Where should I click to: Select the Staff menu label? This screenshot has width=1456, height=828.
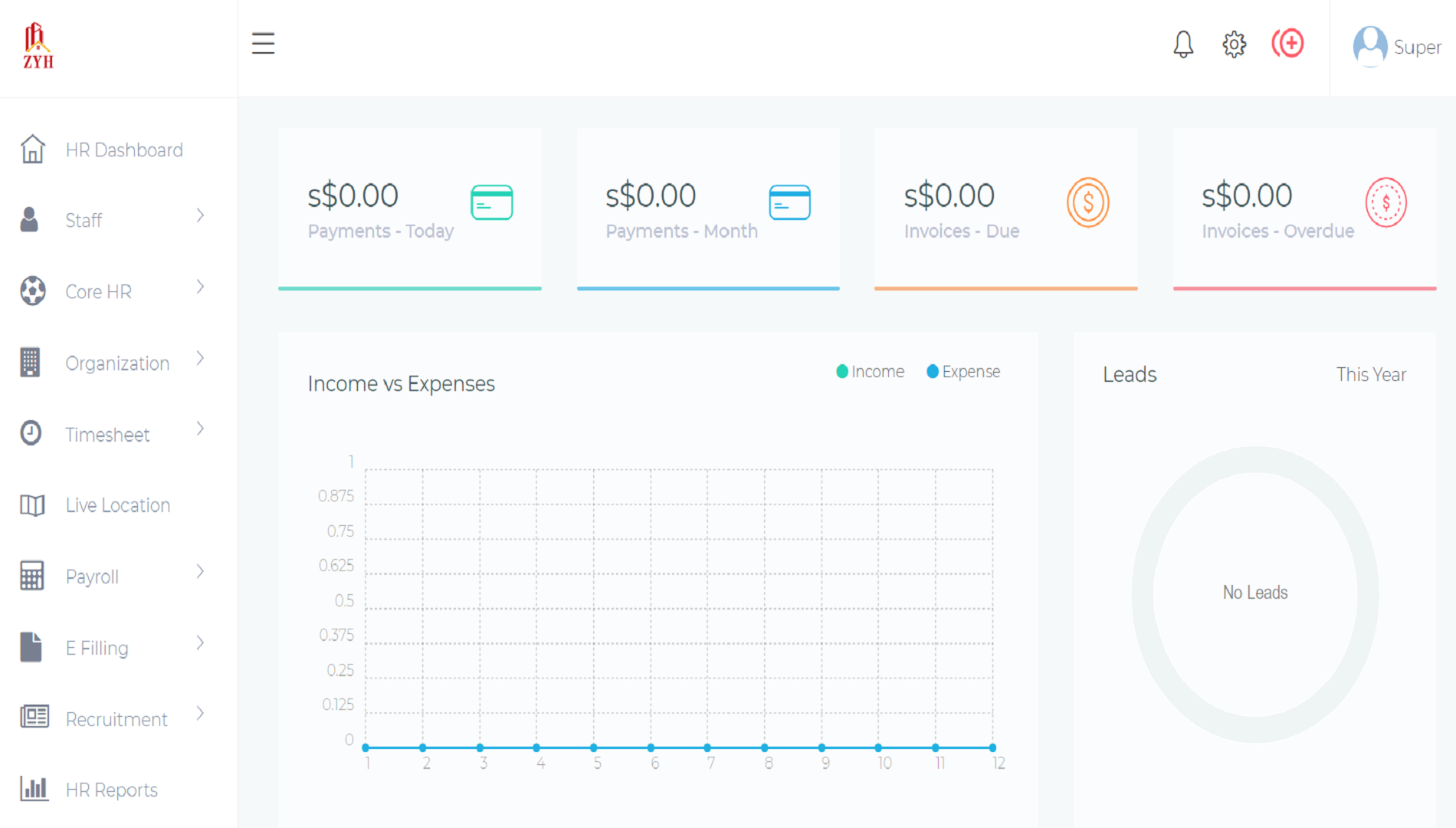[x=84, y=220]
